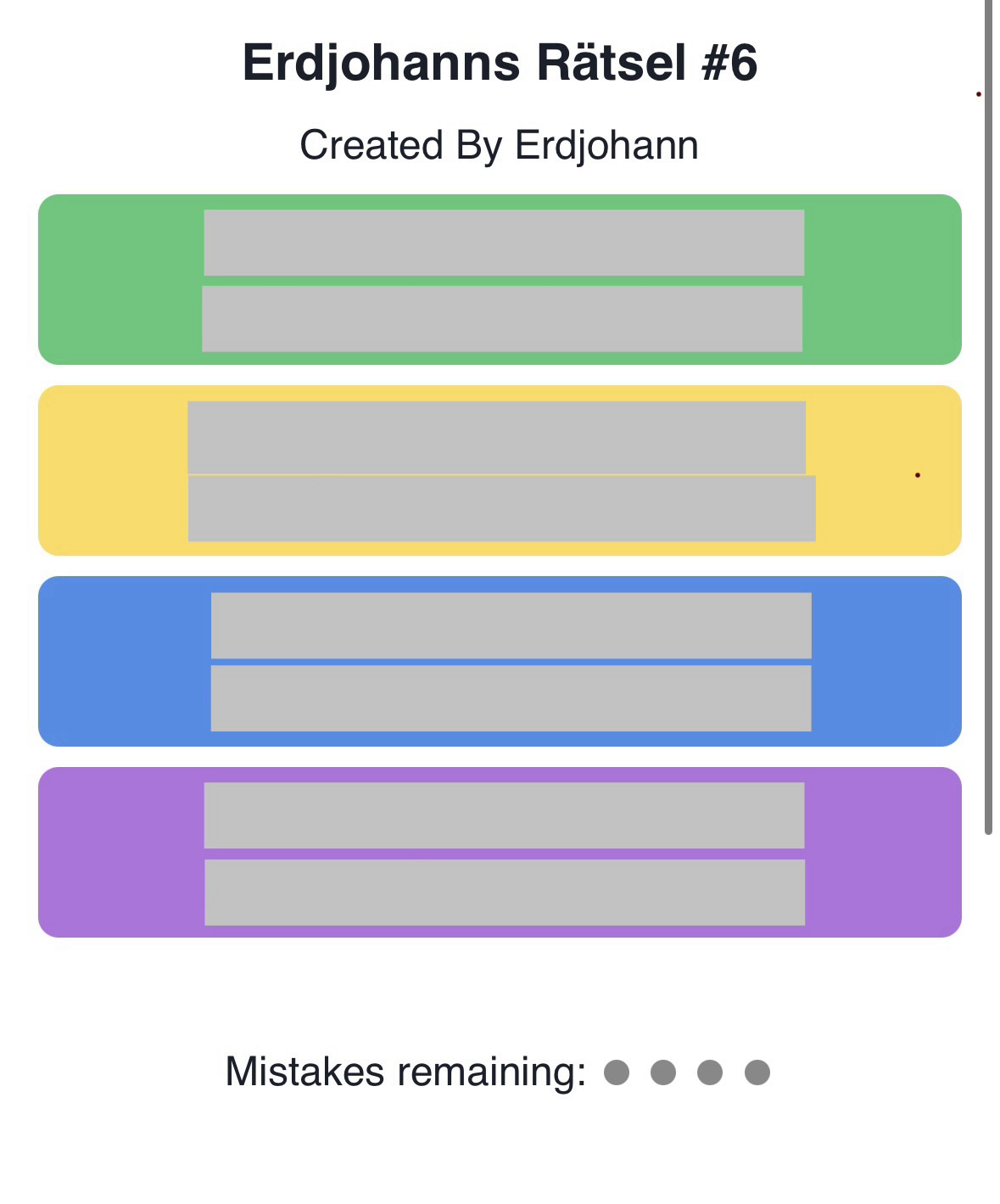
Task: Select the upper gray box in blue row
Action: pos(511,625)
